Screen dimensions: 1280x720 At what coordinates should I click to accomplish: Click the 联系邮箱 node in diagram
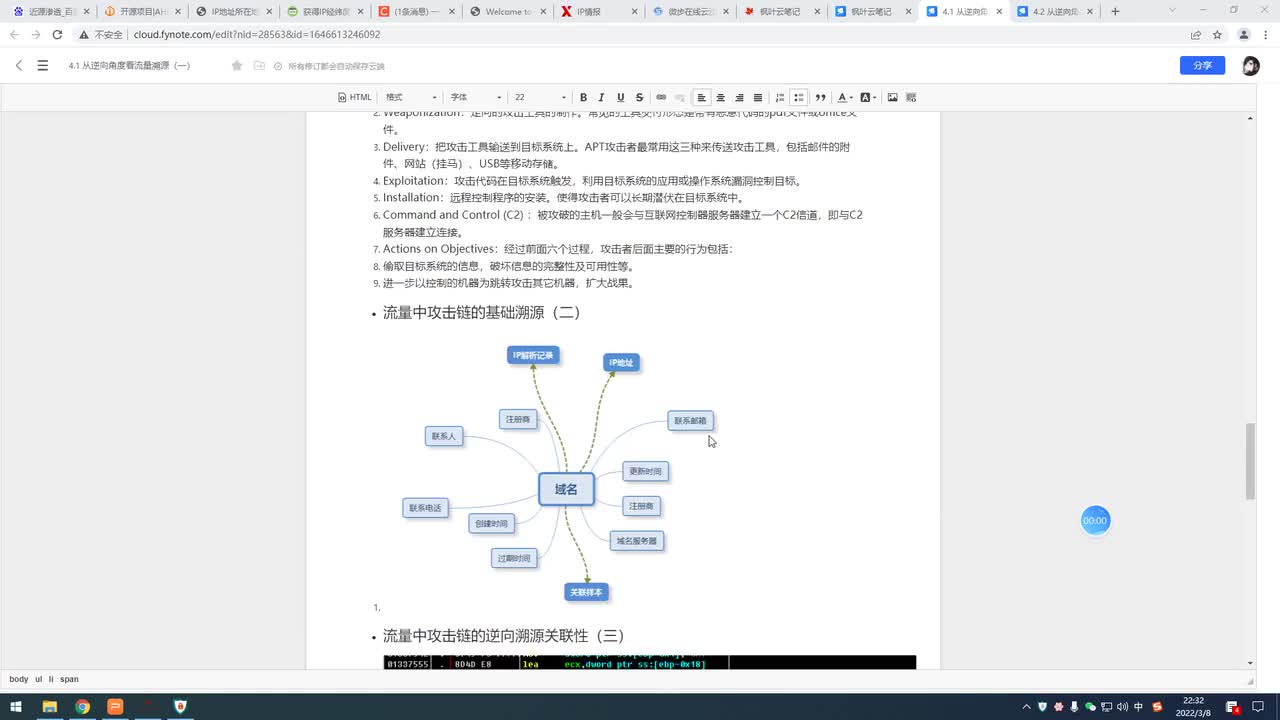click(x=690, y=421)
